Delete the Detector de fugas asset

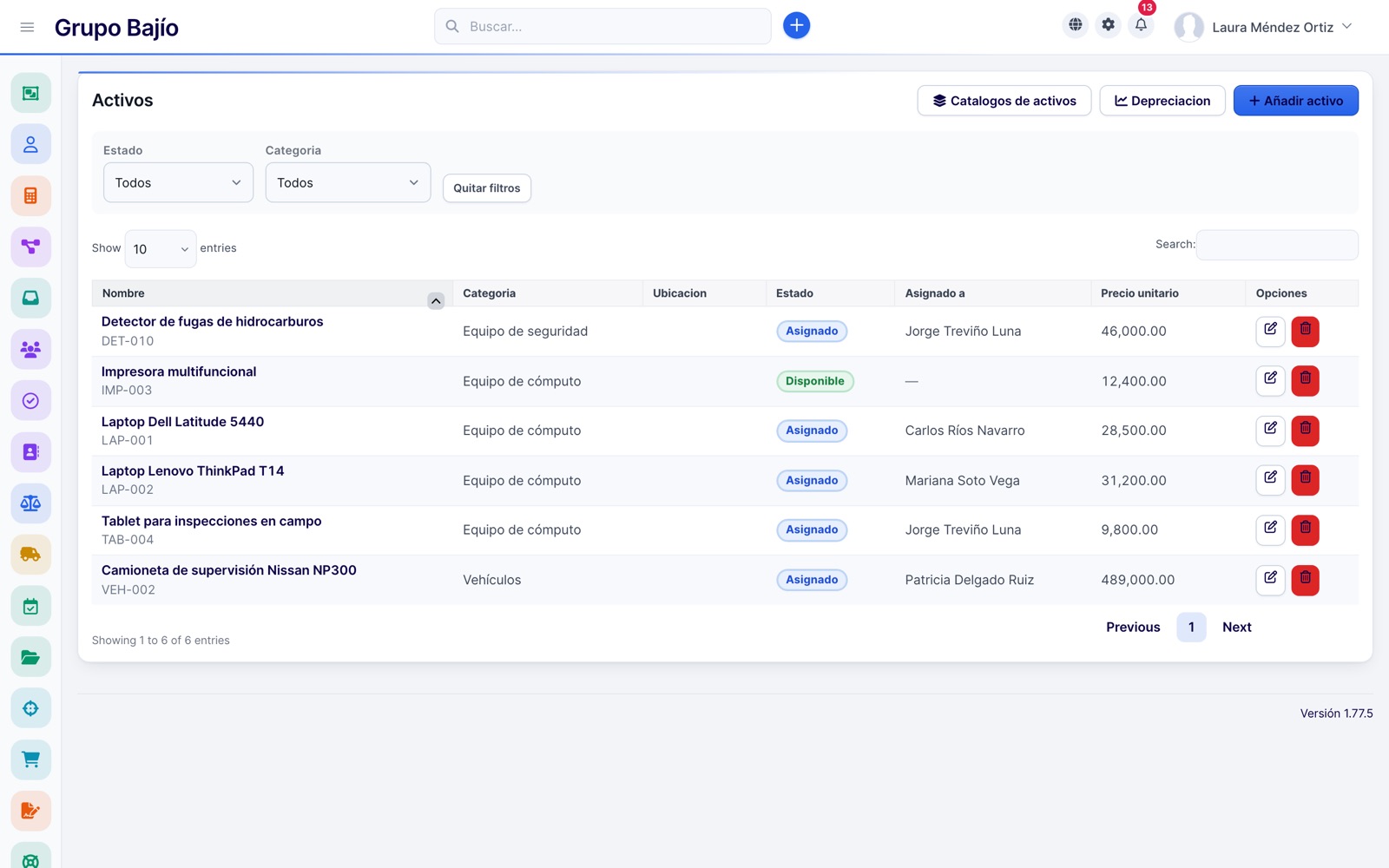pyautogui.click(x=1305, y=331)
